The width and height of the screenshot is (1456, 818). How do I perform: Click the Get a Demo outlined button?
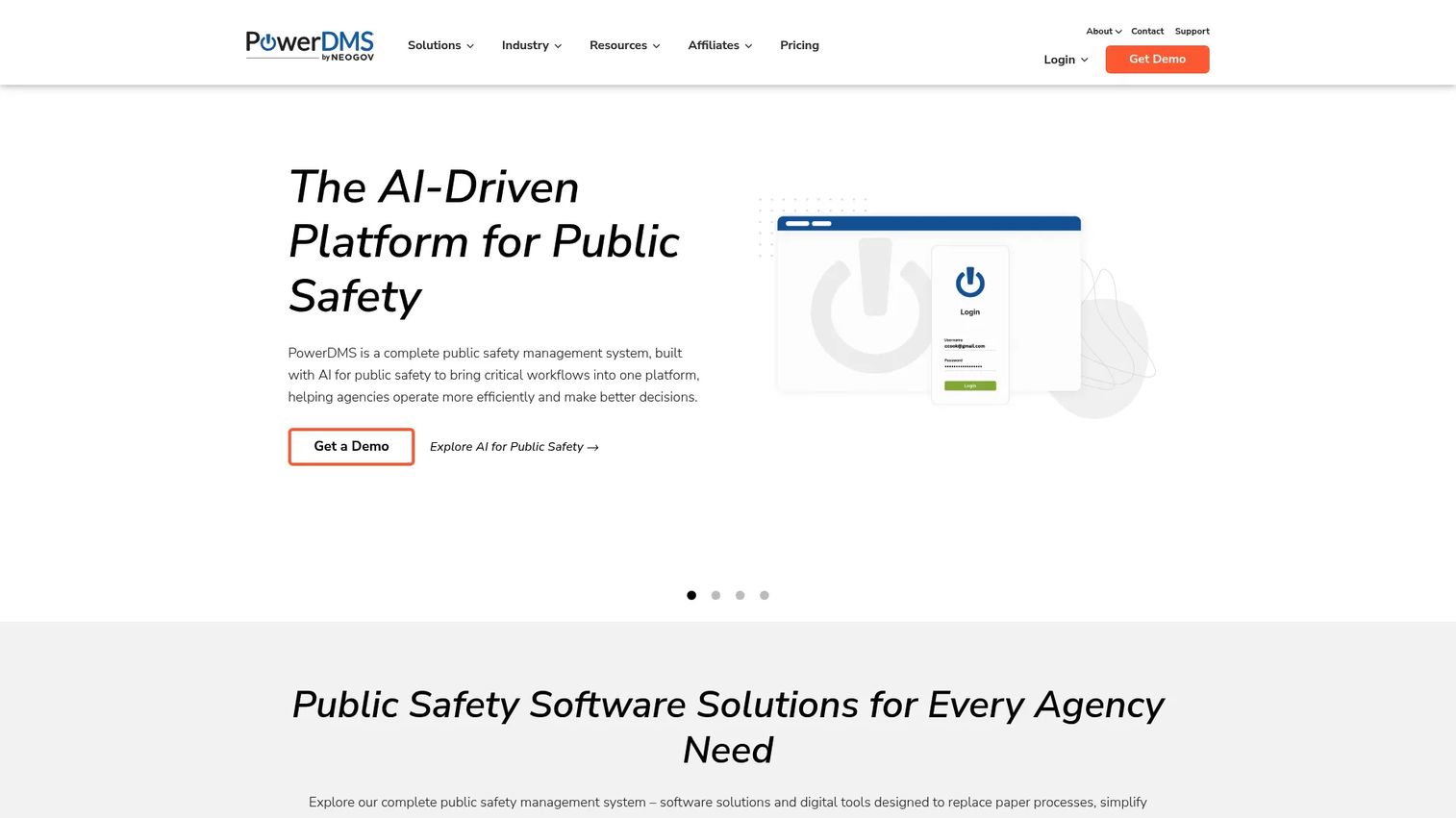[x=351, y=447]
